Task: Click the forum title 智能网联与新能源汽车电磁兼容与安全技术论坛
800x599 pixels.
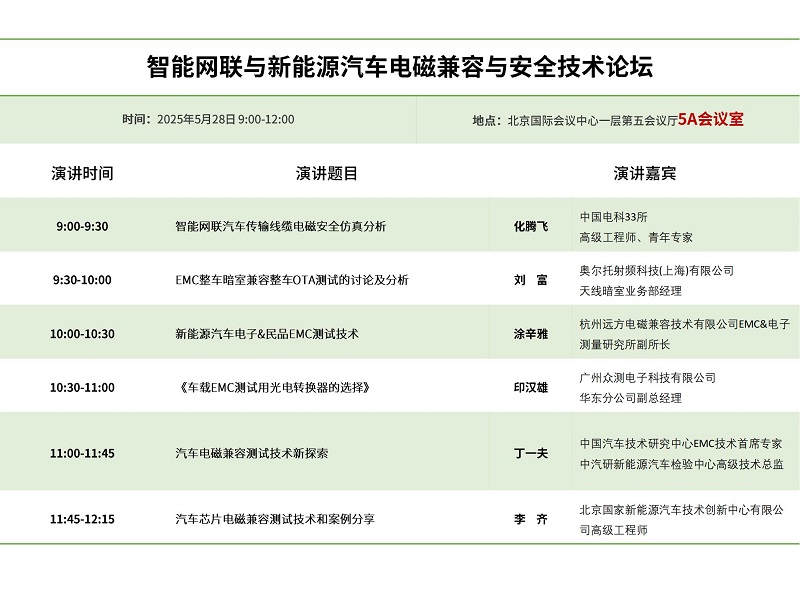Action: [399, 67]
